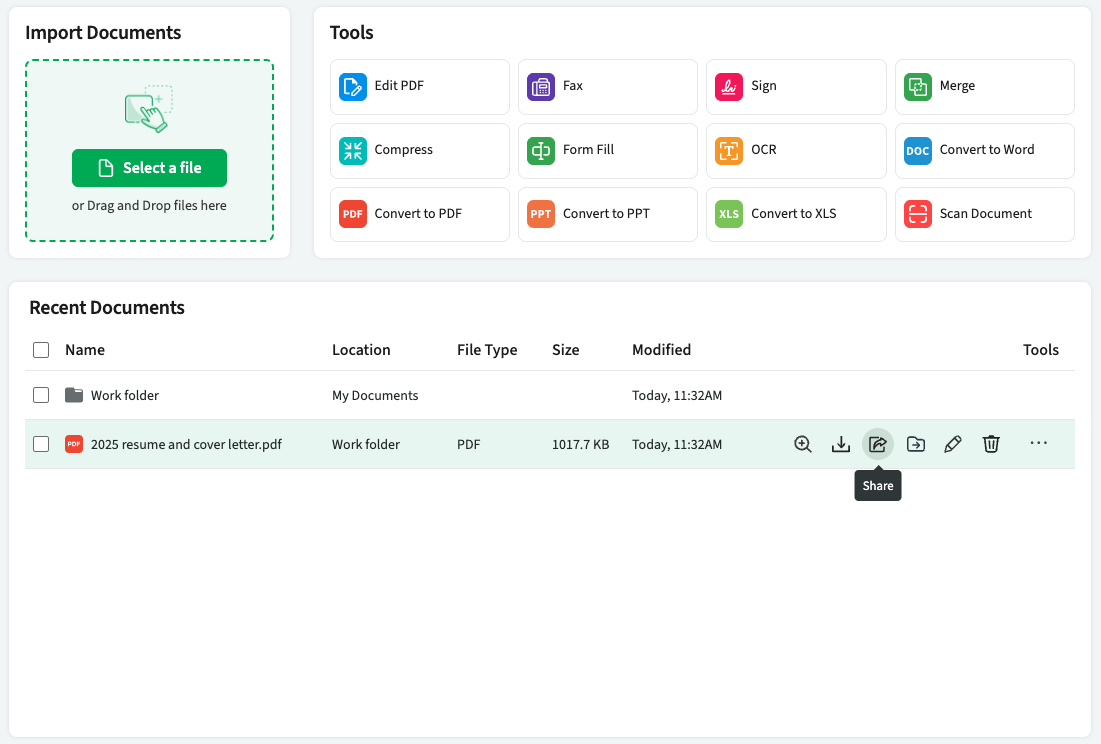The width and height of the screenshot is (1101, 744).
Task: Click the Share icon for the resume PDF
Action: click(x=877, y=444)
